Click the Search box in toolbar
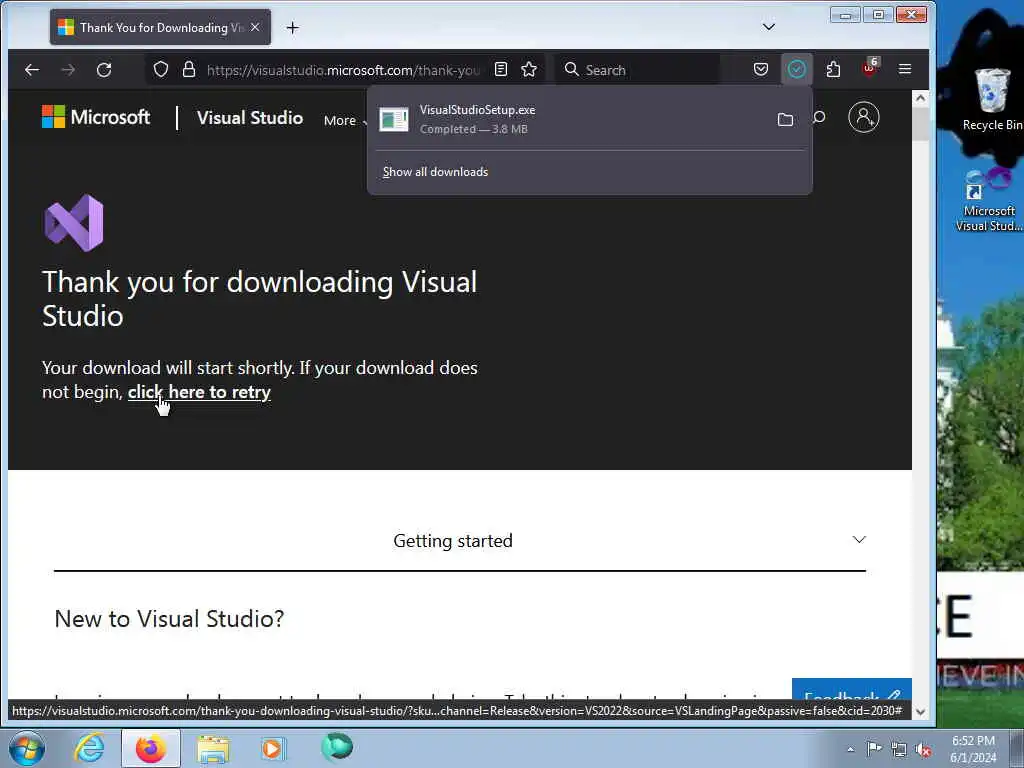The height and width of the screenshot is (768, 1024). (637, 70)
